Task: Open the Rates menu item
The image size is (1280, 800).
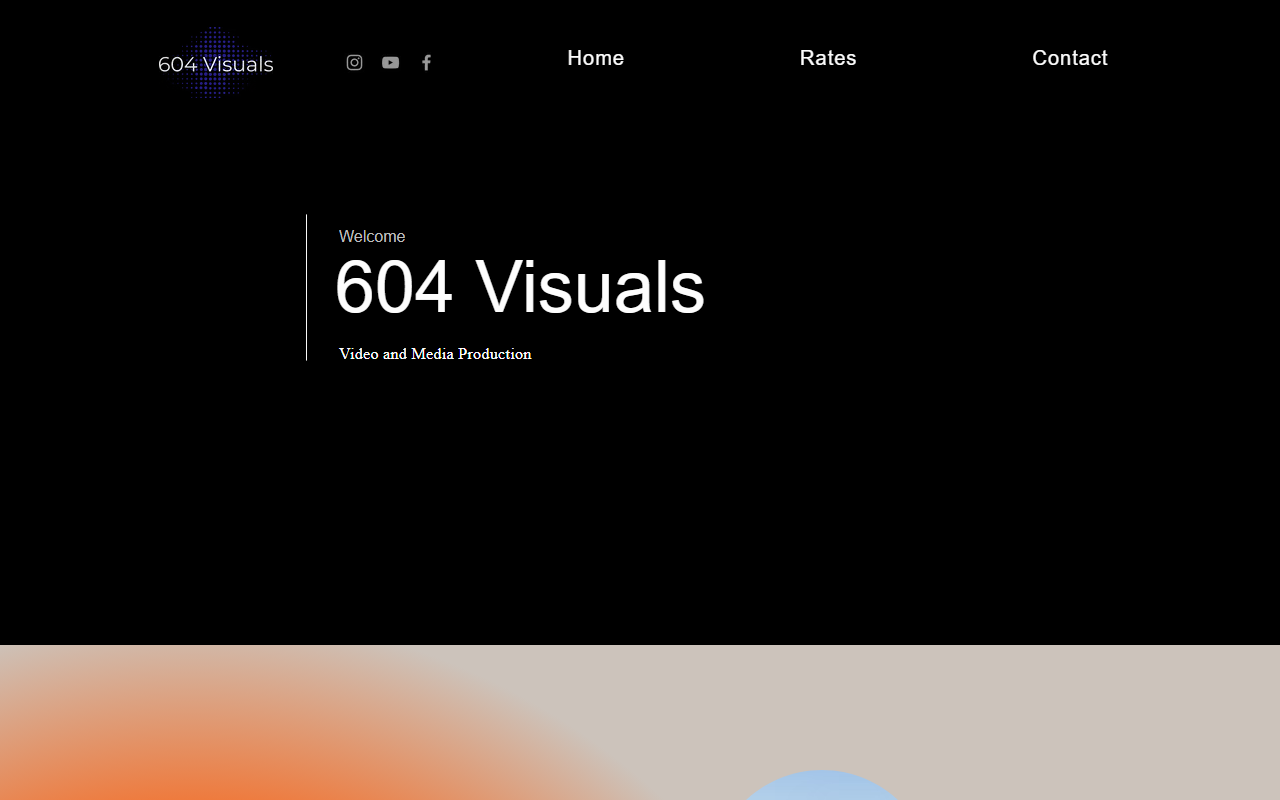Action: pyautogui.click(x=828, y=58)
